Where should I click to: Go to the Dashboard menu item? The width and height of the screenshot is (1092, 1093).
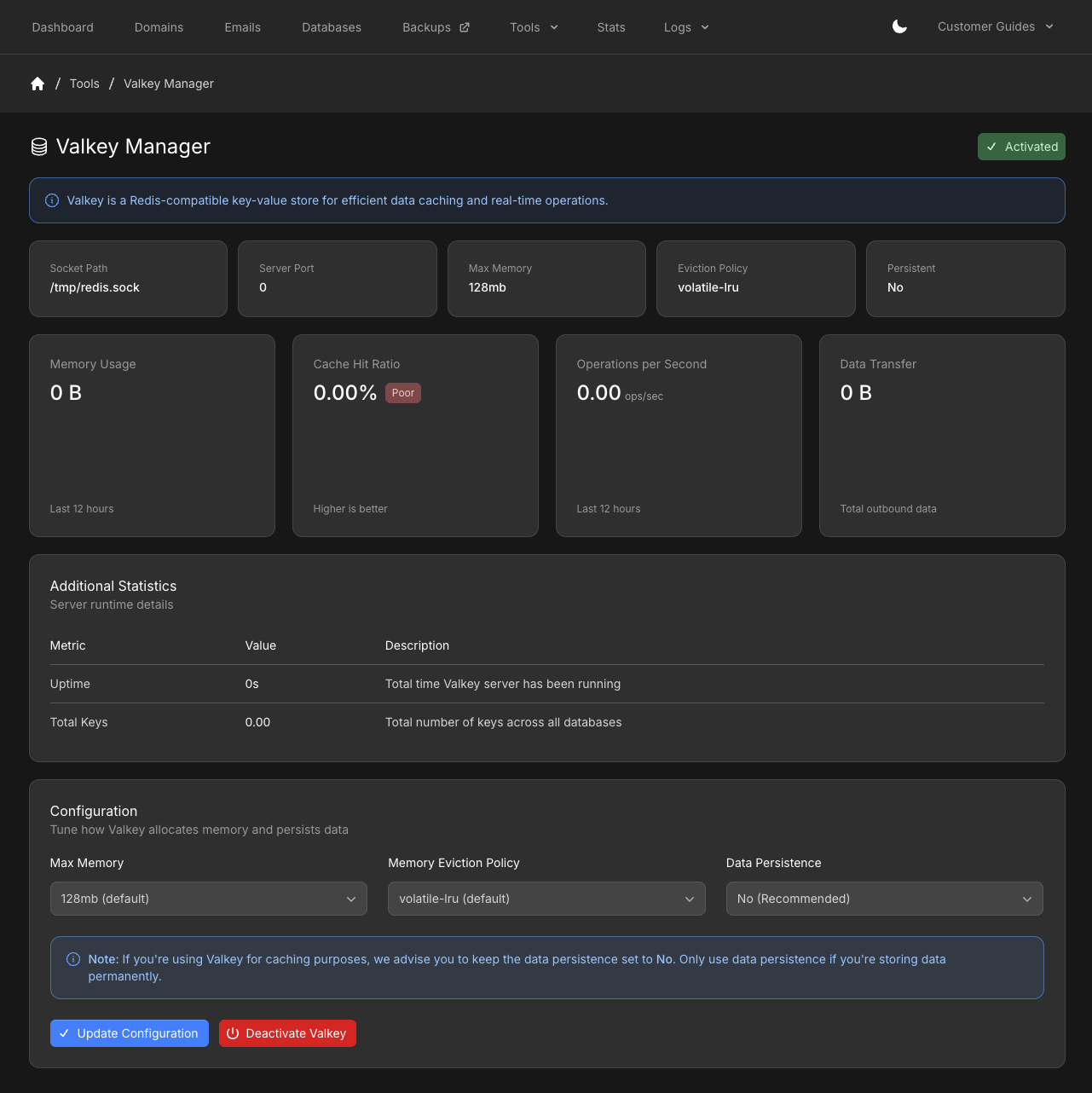coord(63,27)
